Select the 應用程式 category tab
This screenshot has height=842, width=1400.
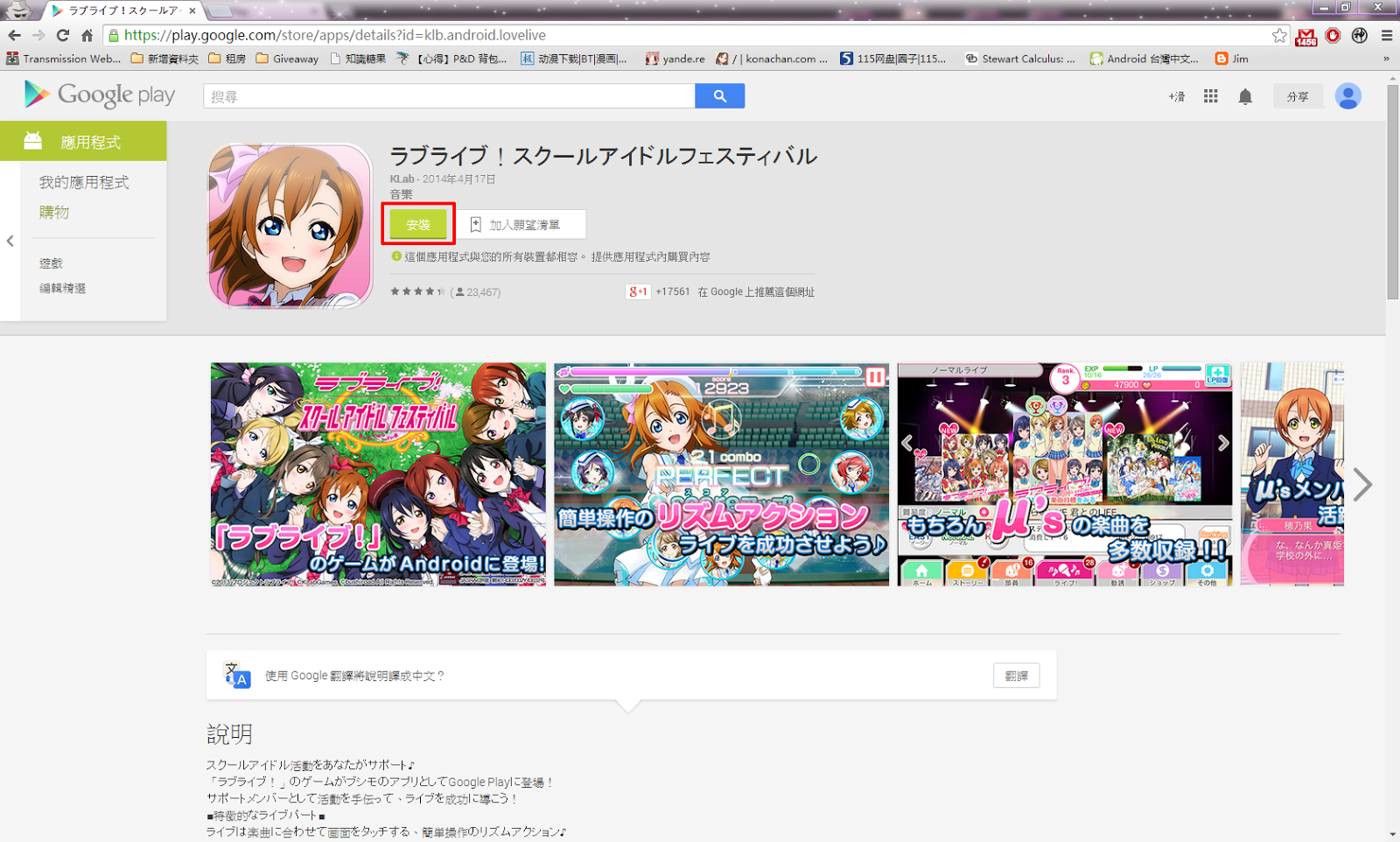pos(83,142)
